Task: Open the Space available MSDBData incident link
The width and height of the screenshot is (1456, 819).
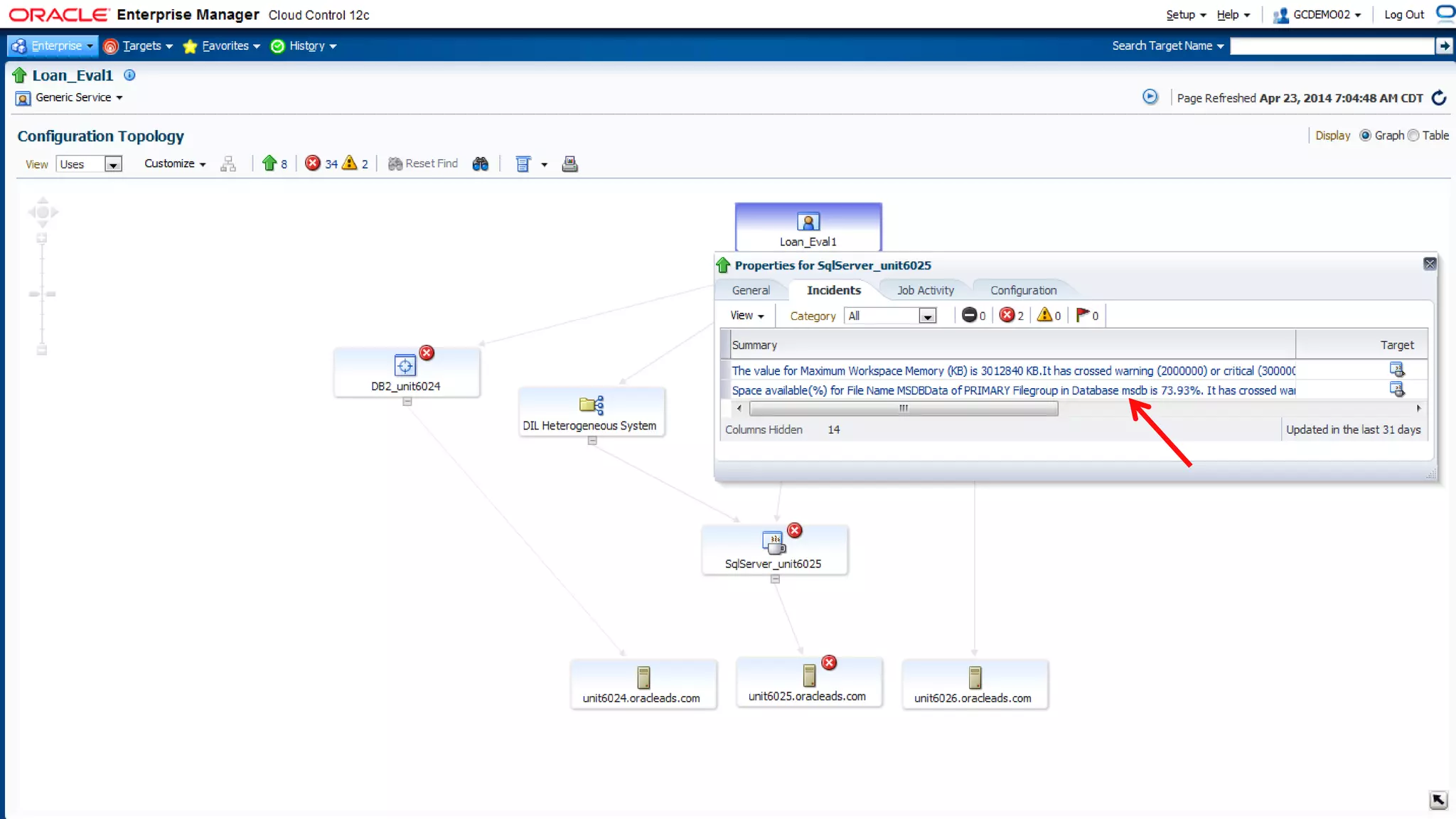Action: coord(1013,390)
